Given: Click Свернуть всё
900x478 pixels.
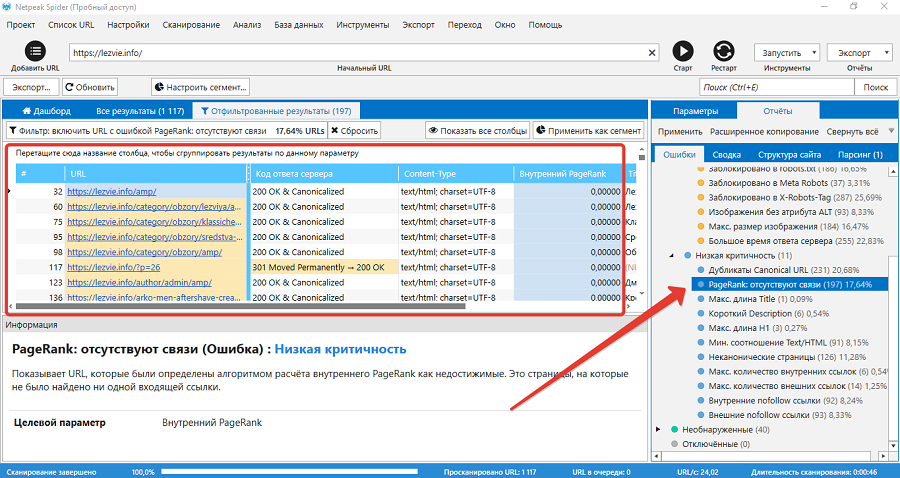Looking at the screenshot, I should 852,131.
